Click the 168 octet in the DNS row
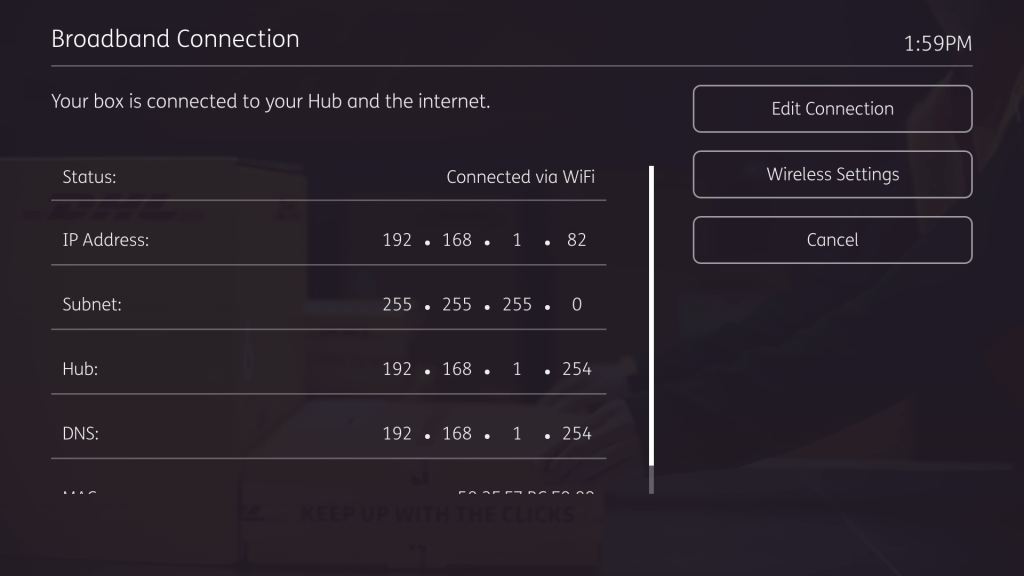The height and width of the screenshot is (576, 1024). tap(457, 434)
